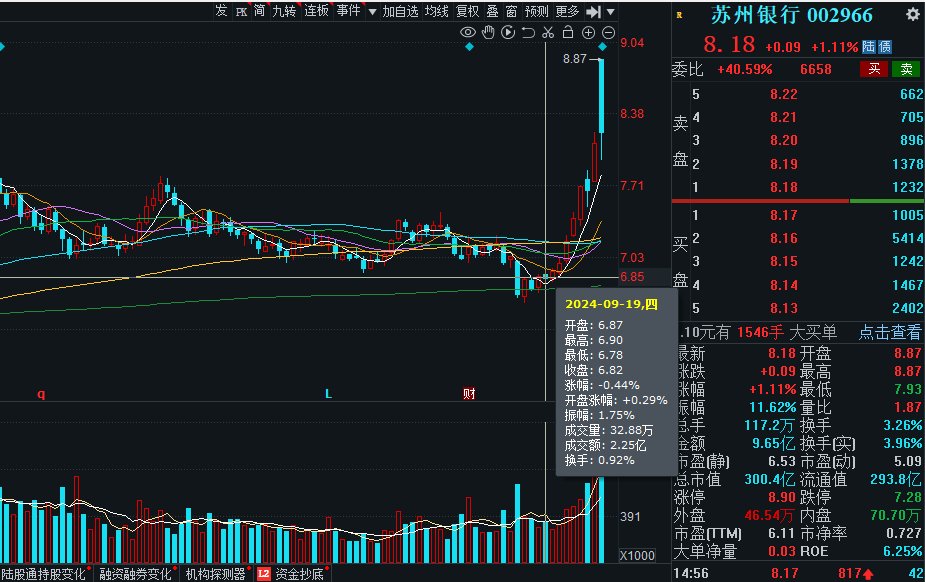The image size is (925, 582).
Task: Open dropdown arrow at toolbar's right end
Action: (611, 12)
